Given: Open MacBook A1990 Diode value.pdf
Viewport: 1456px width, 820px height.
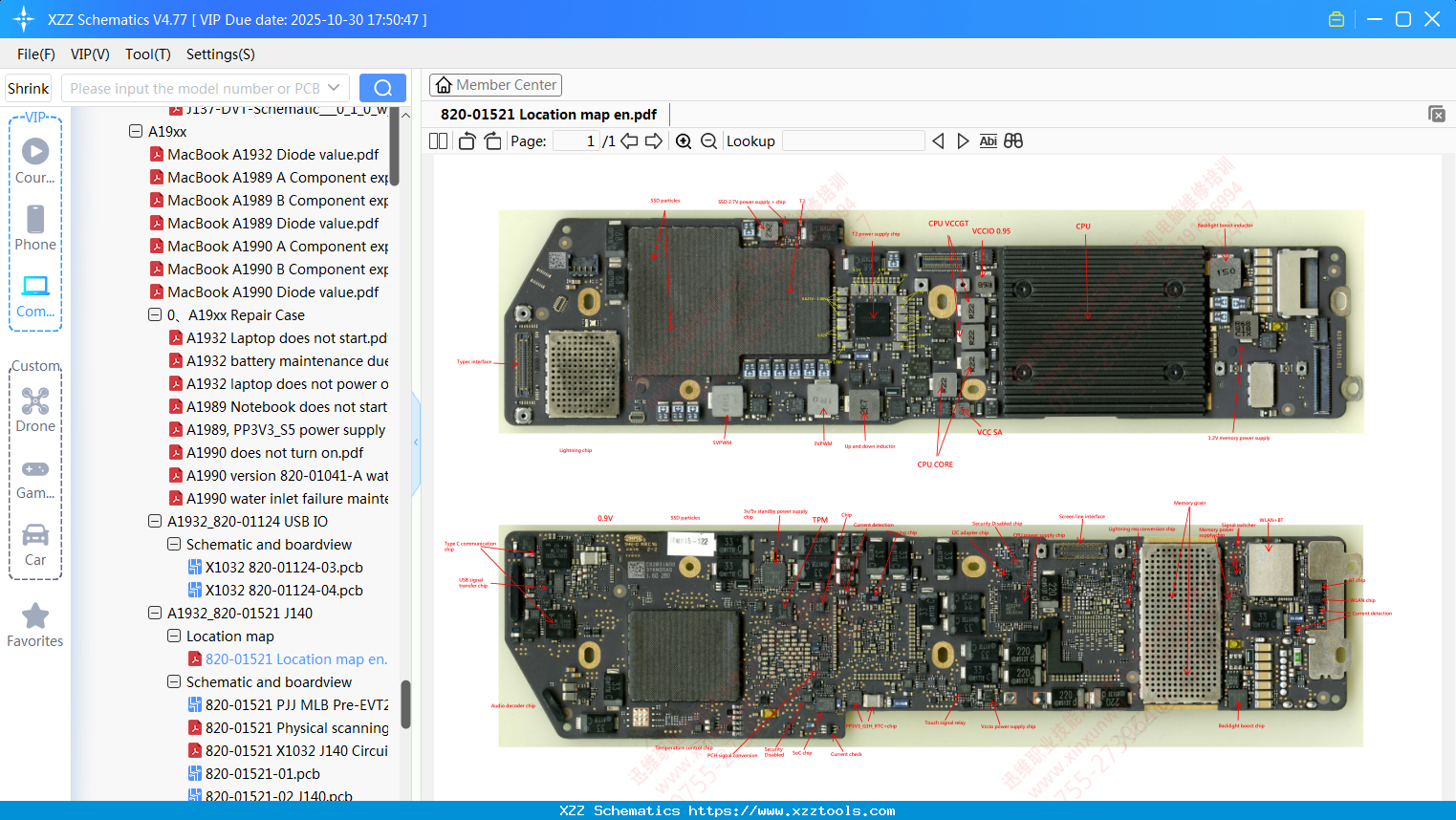Looking at the screenshot, I should click(x=272, y=291).
